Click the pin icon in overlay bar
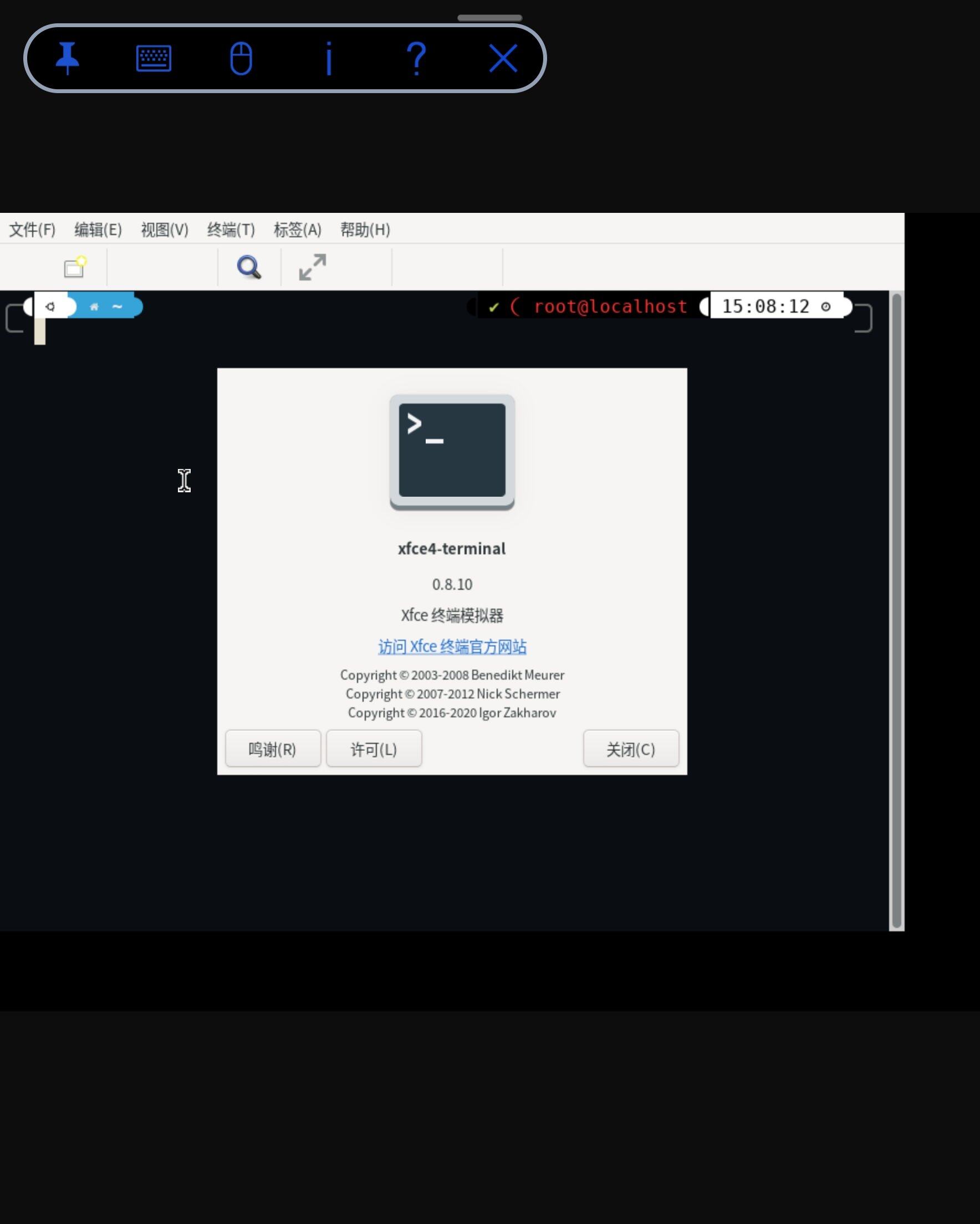Image resolution: width=980 pixels, height=1224 pixels. pos(68,58)
